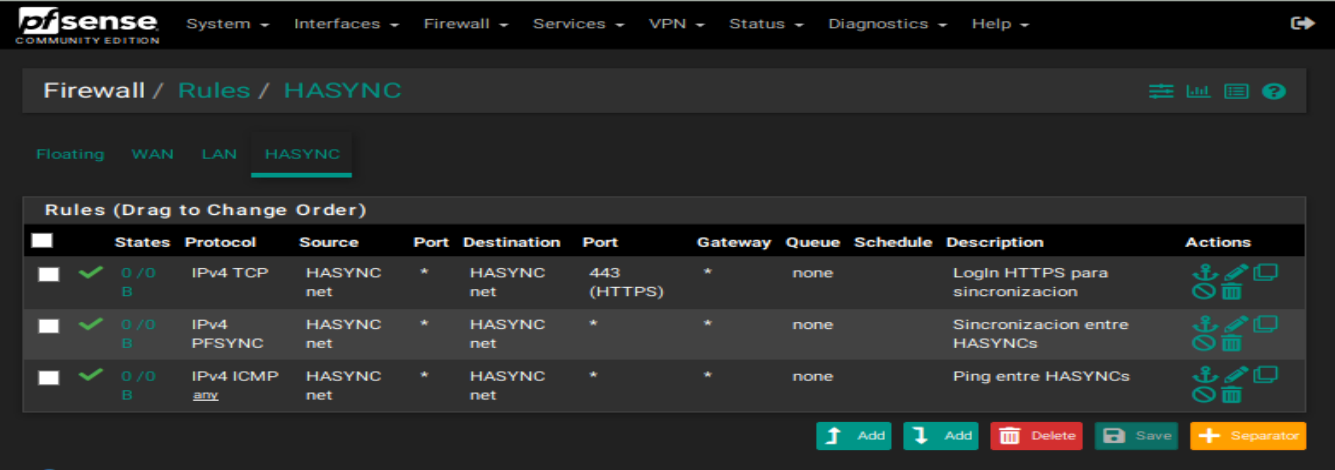Toggle the select-all rules checkbox in header
Image resolution: width=1335 pixels, height=470 pixels.
coord(42,241)
